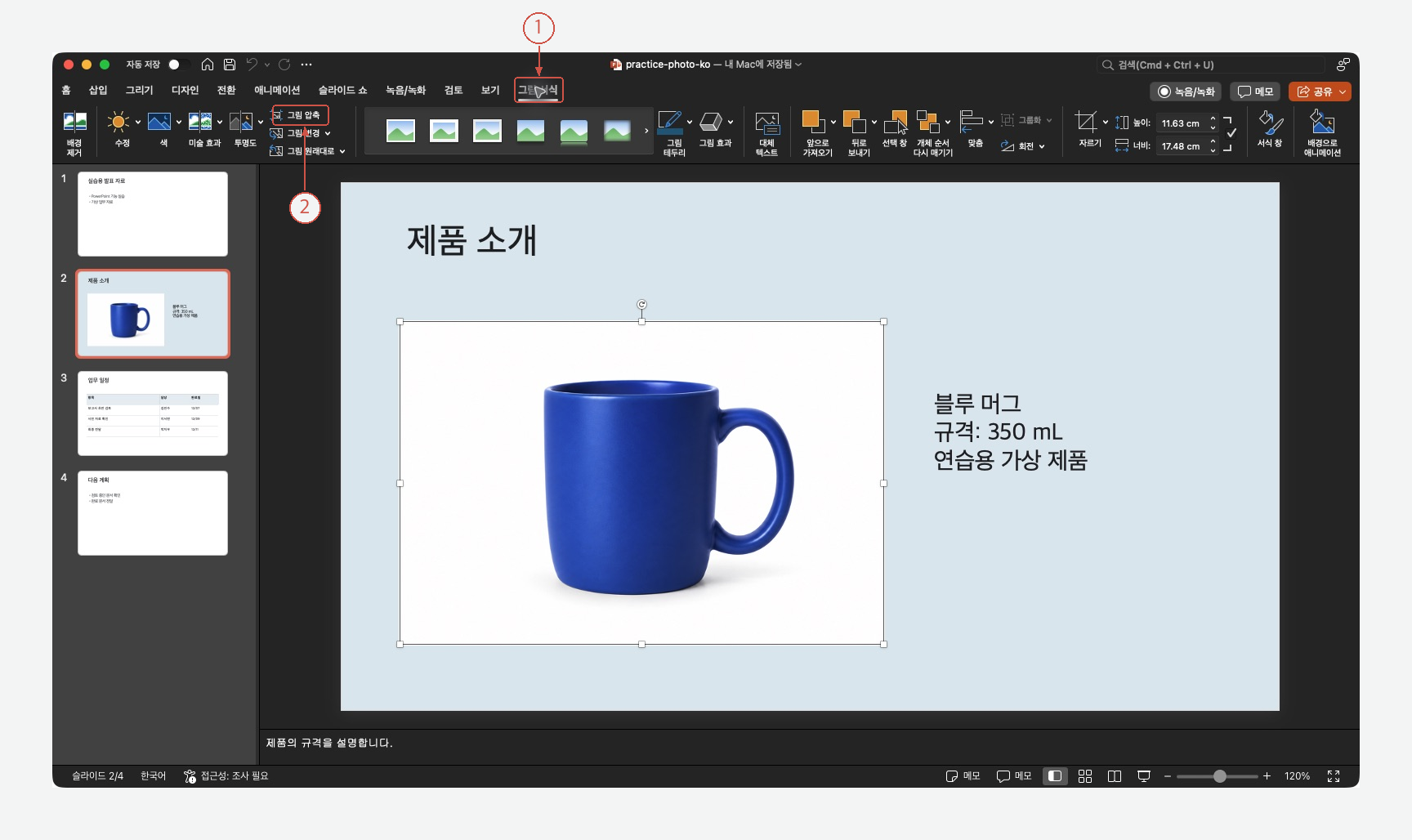Image resolution: width=1412 pixels, height=840 pixels.
Task: Expand the picture styles gallery arrow
Action: (x=646, y=131)
